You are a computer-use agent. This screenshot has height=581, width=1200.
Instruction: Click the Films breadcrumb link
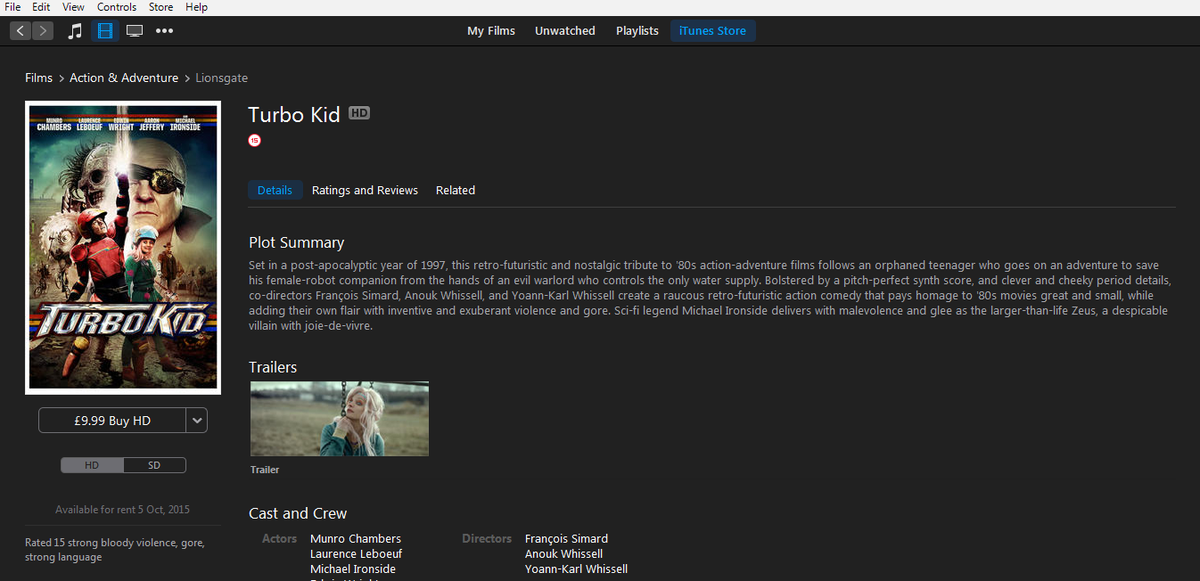pyautogui.click(x=39, y=78)
